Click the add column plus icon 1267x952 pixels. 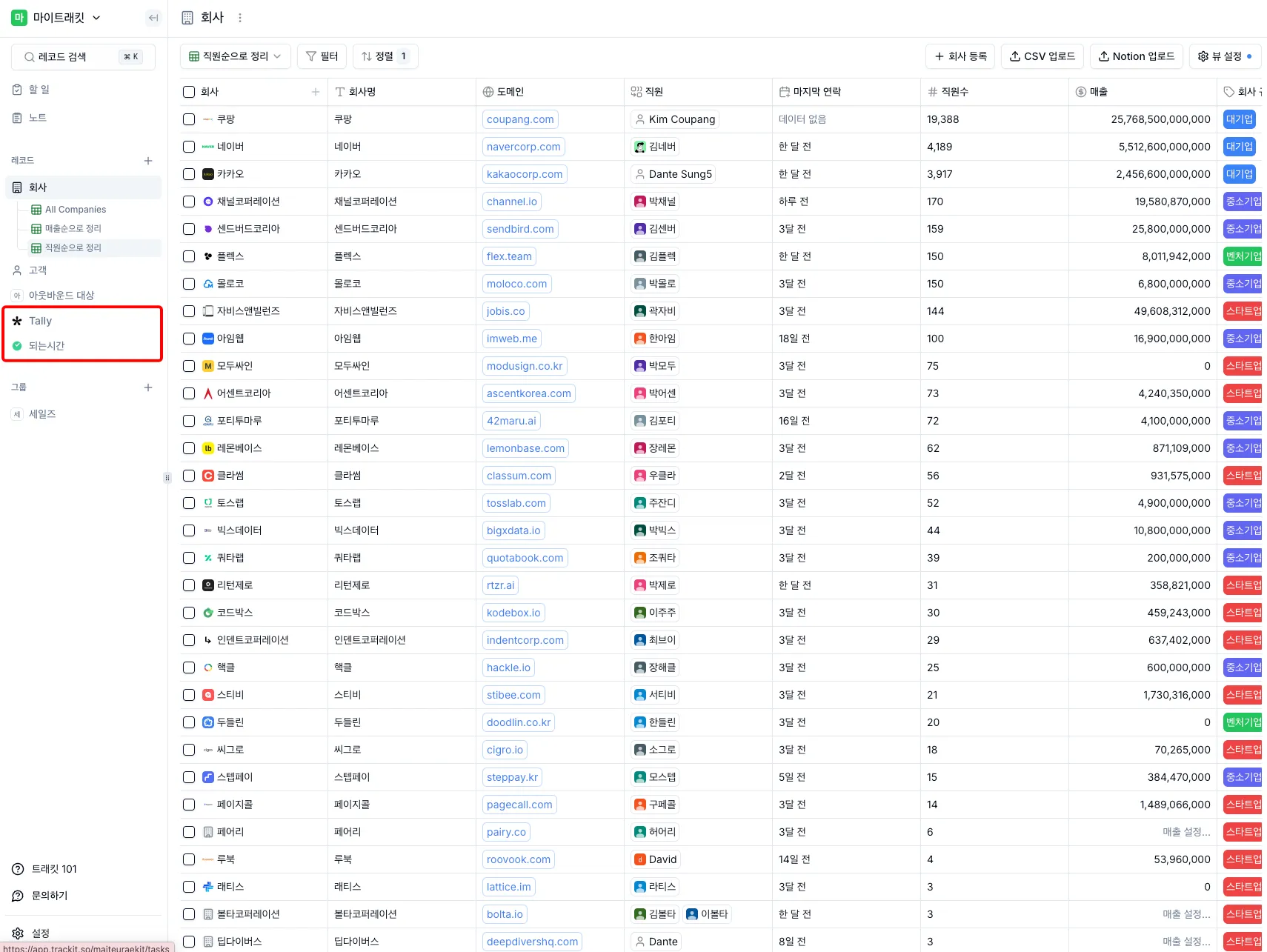[x=316, y=92]
